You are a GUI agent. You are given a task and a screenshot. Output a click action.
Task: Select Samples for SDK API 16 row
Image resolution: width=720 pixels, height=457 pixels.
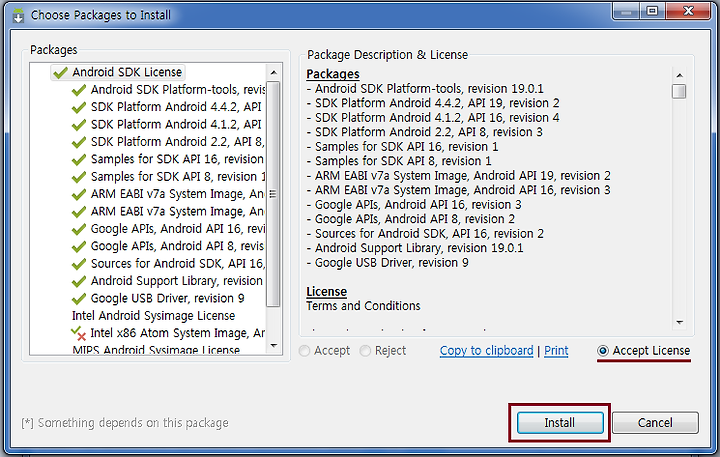pos(177,159)
